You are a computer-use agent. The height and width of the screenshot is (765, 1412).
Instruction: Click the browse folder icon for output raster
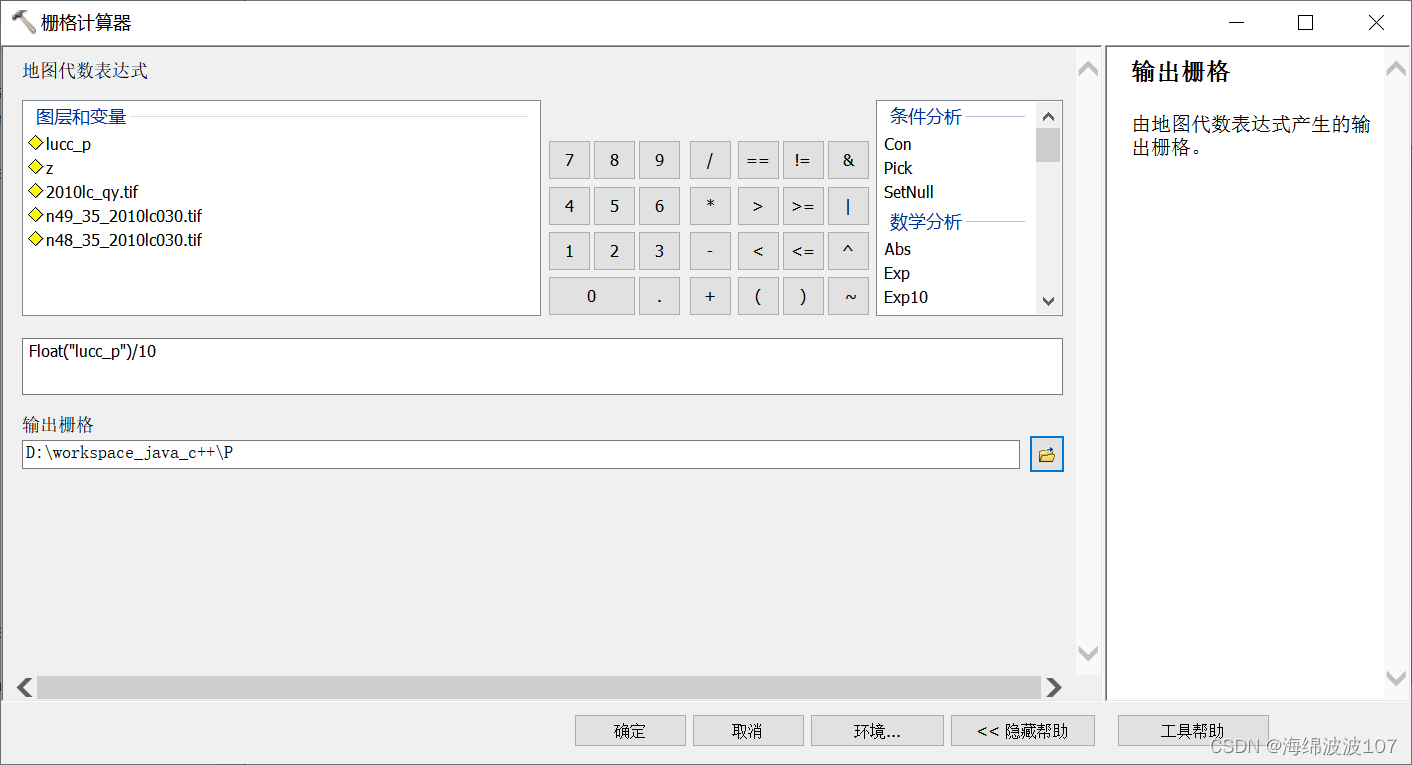[x=1047, y=454]
